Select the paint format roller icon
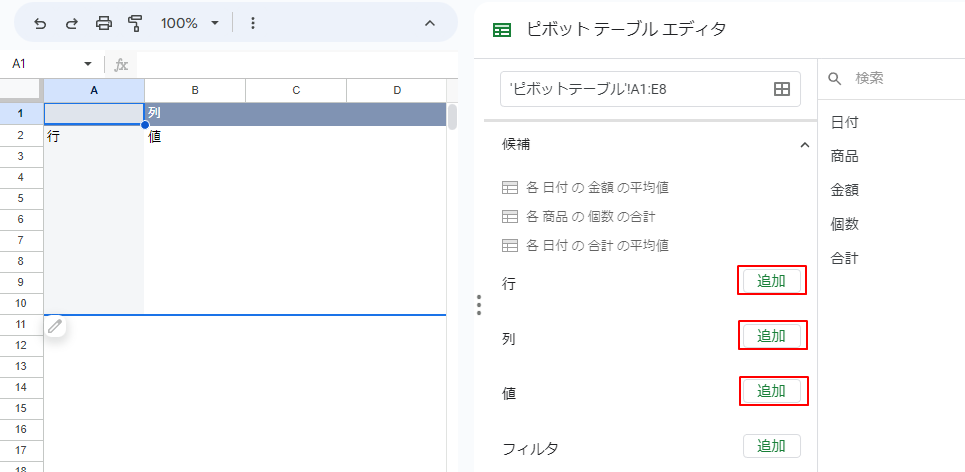The height and width of the screenshot is (472, 965). pyautogui.click(x=135, y=23)
